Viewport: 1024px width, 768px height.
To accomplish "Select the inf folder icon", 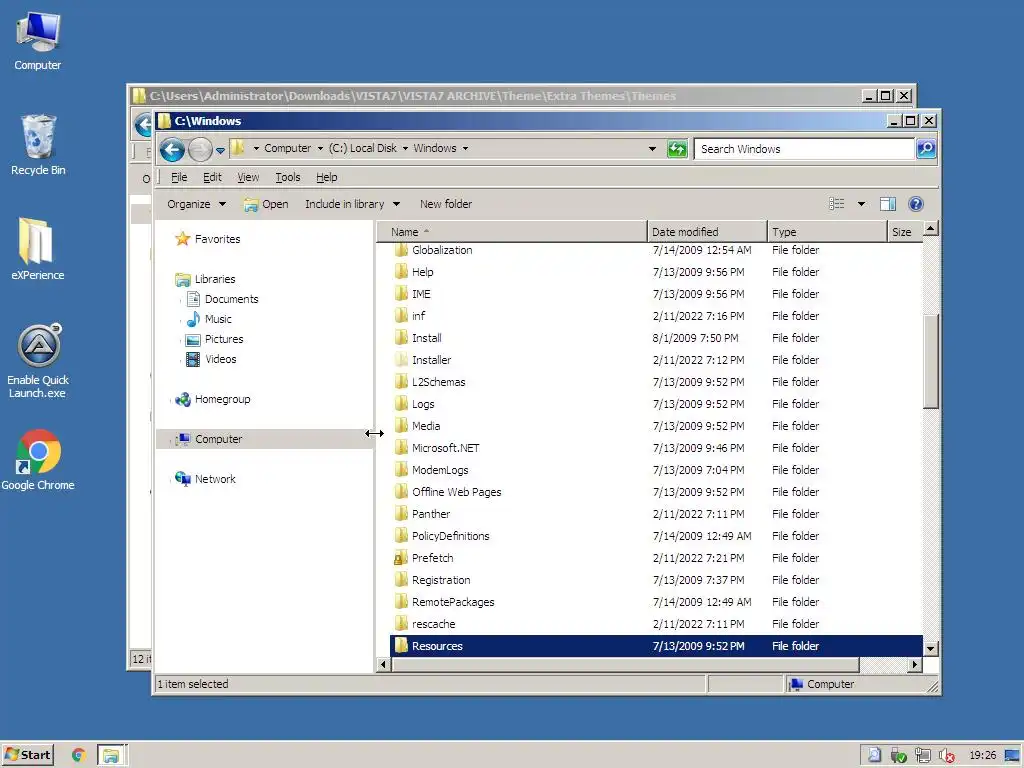I will coord(402,316).
